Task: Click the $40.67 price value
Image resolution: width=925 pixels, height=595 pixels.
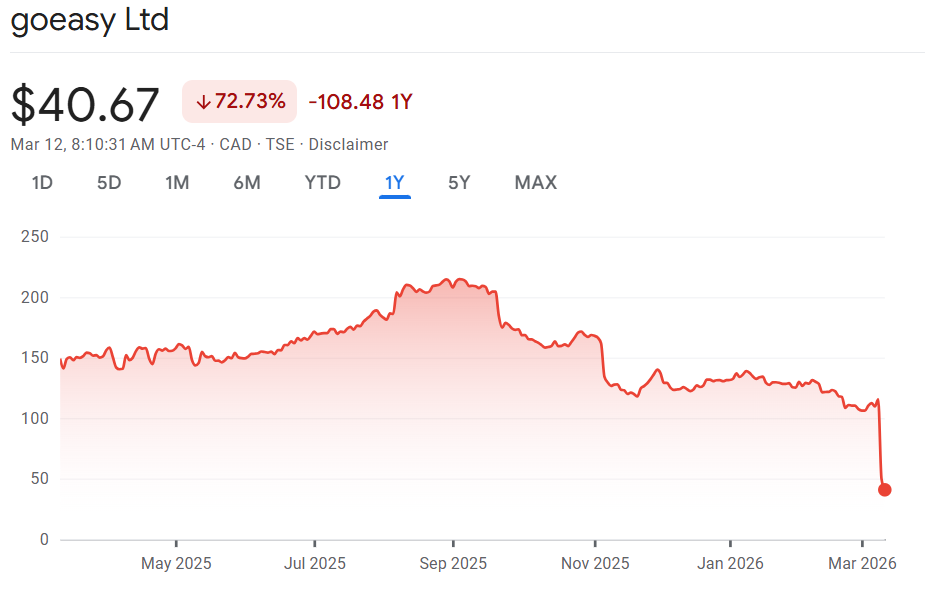Action: tap(86, 105)
